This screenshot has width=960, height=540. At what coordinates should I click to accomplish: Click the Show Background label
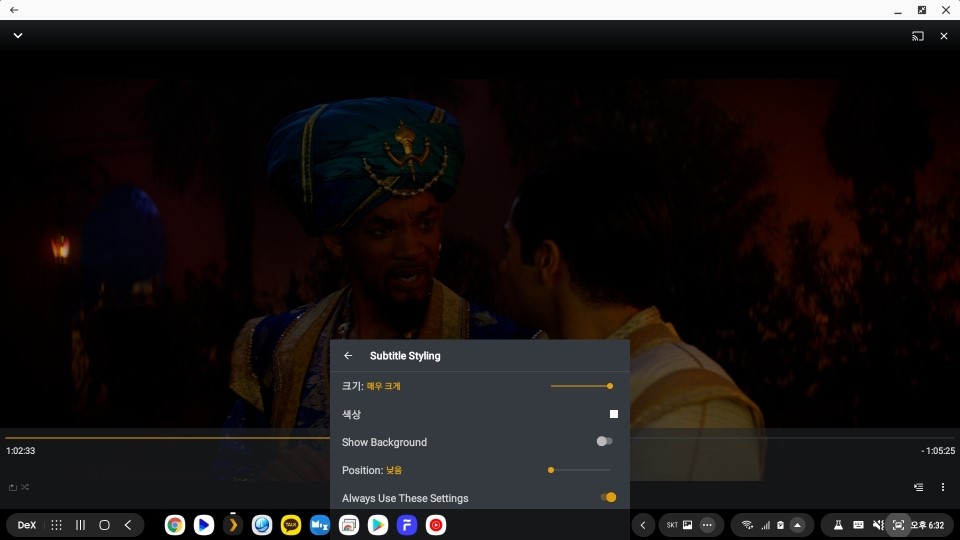click(x=384, y=442)
